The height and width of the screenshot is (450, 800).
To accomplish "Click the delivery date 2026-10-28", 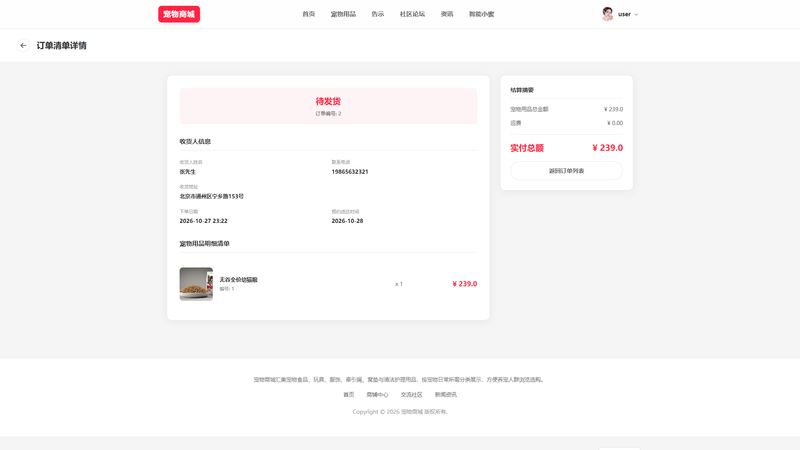I will tap(347, 221).
